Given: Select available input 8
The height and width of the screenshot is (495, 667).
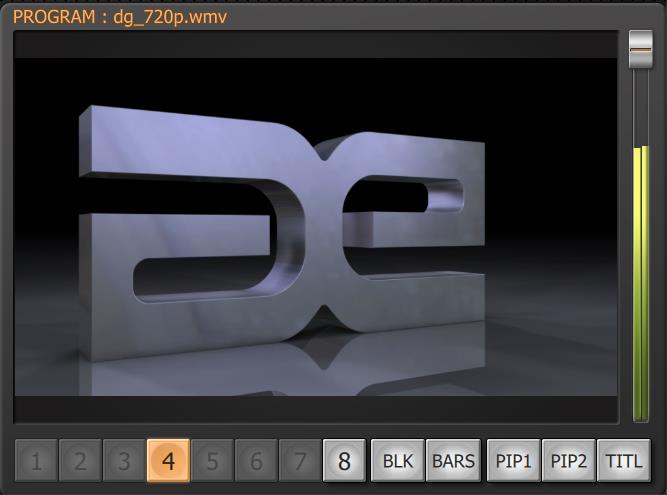Looking at the screenshot, I should tap(344, 461).
